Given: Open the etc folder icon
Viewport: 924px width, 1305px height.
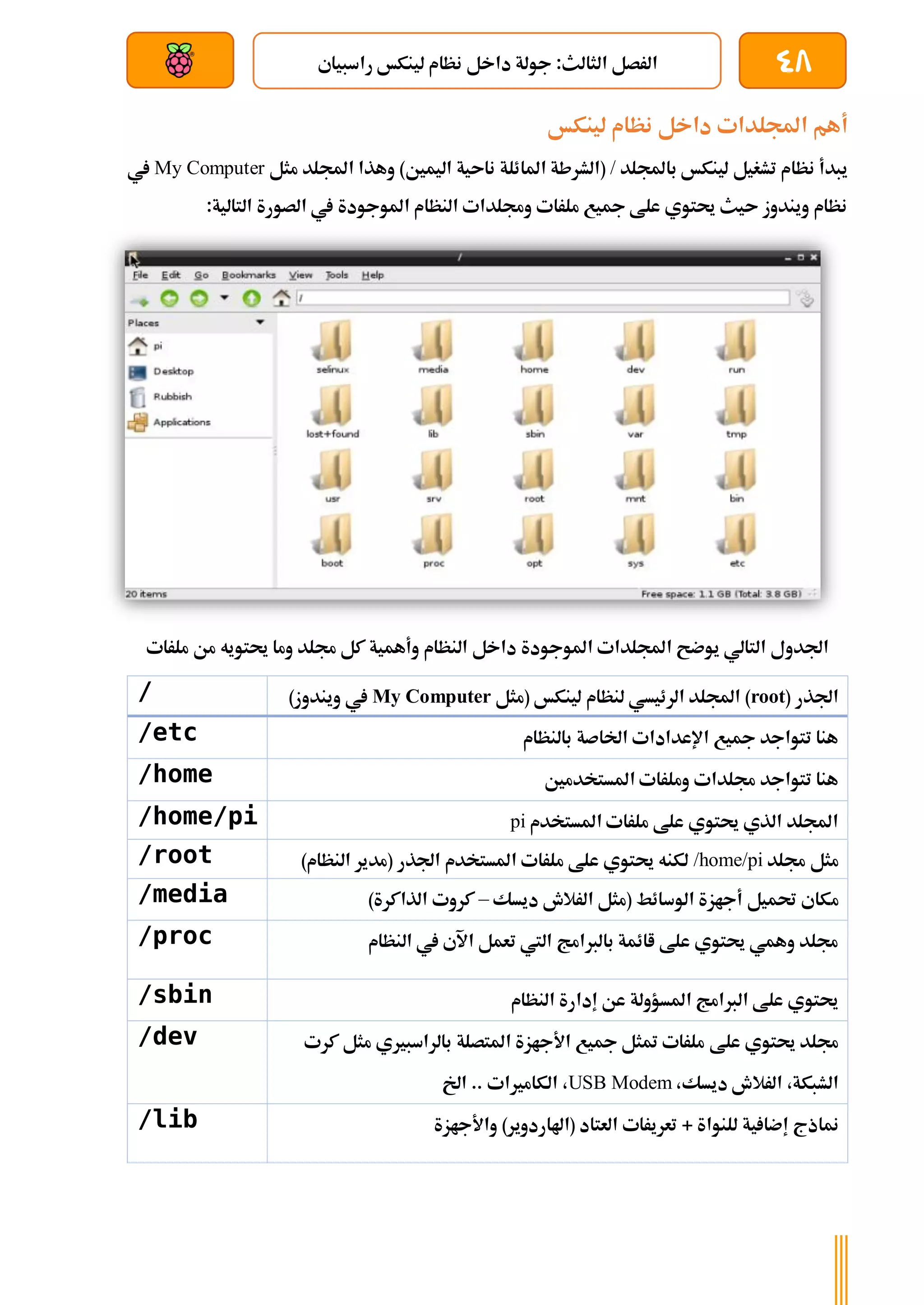Looking at the screenshot, I should pyautogui.click(x=737, y=534).
